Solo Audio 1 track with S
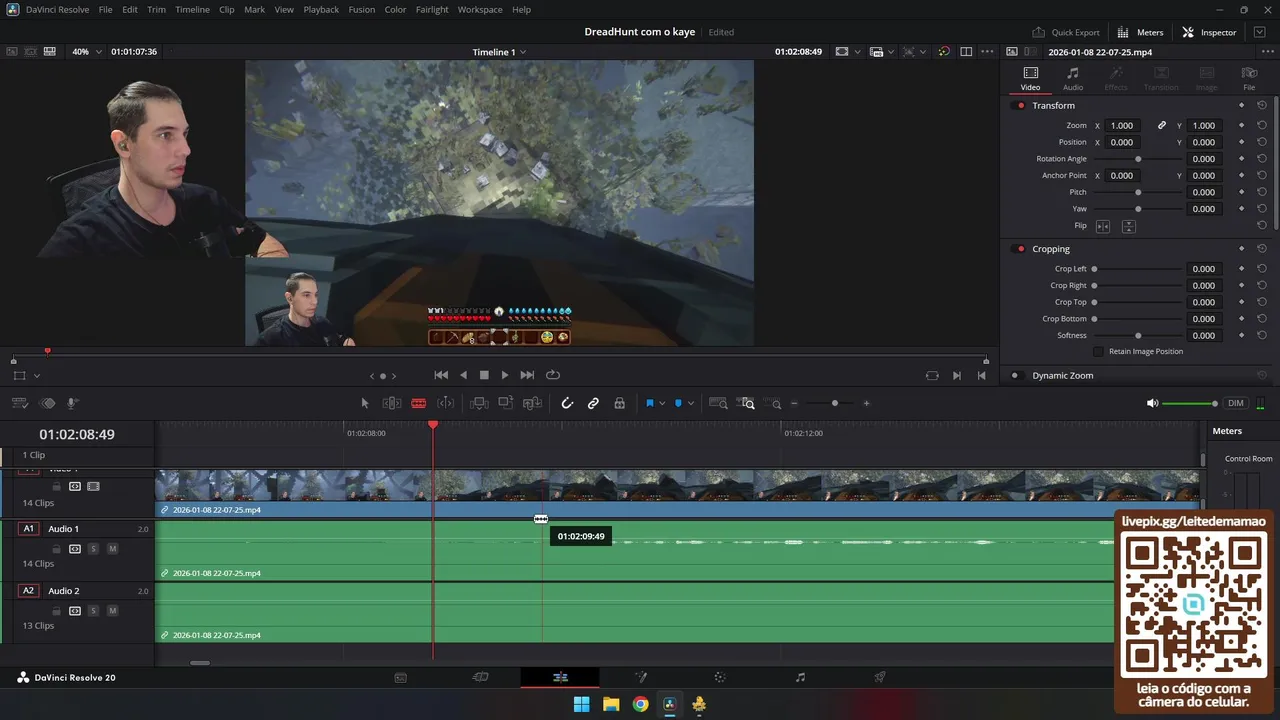The image size is (1280, 720). (x=93, y=548)
